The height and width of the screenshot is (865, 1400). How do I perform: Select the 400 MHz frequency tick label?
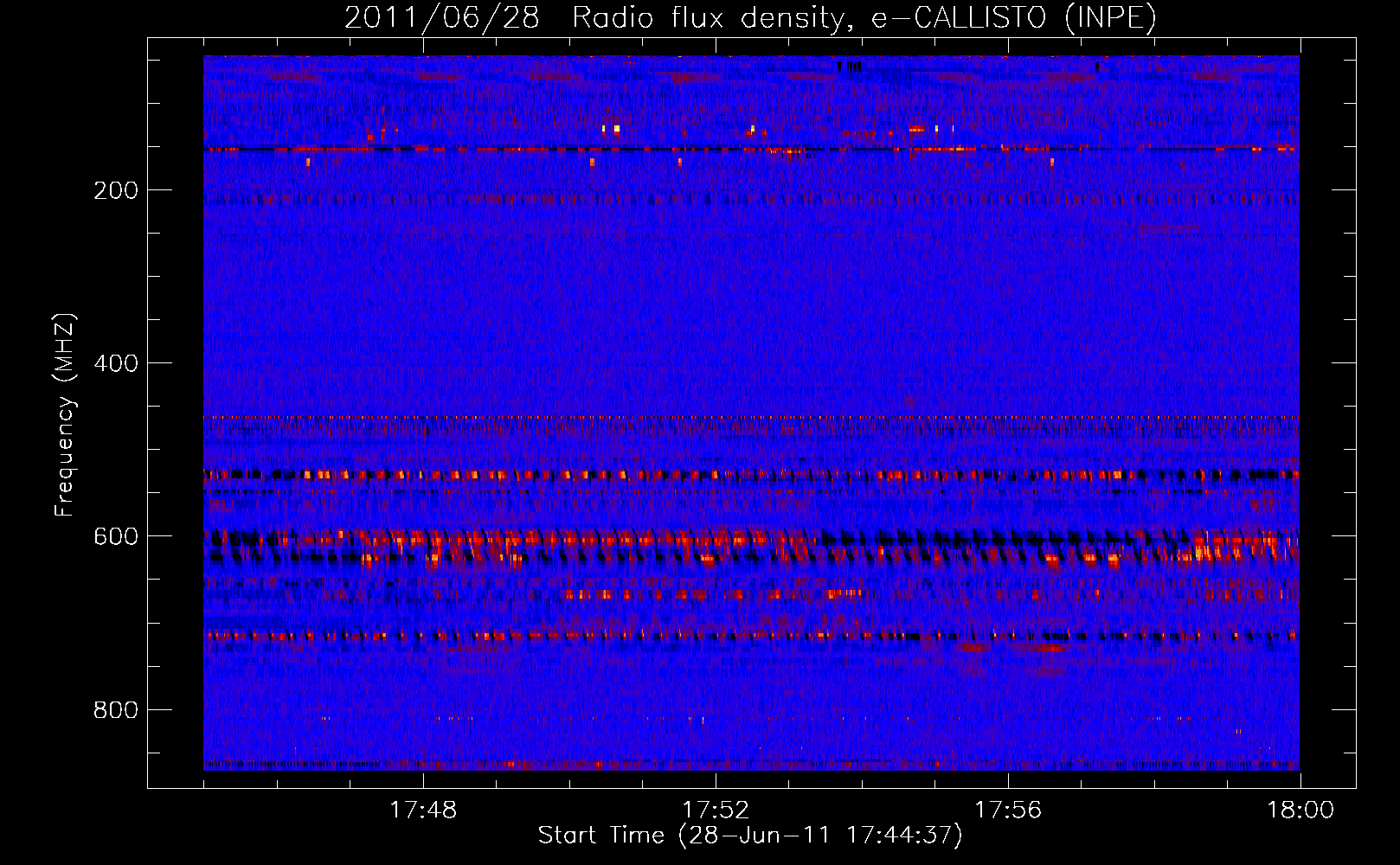point(116,363)
